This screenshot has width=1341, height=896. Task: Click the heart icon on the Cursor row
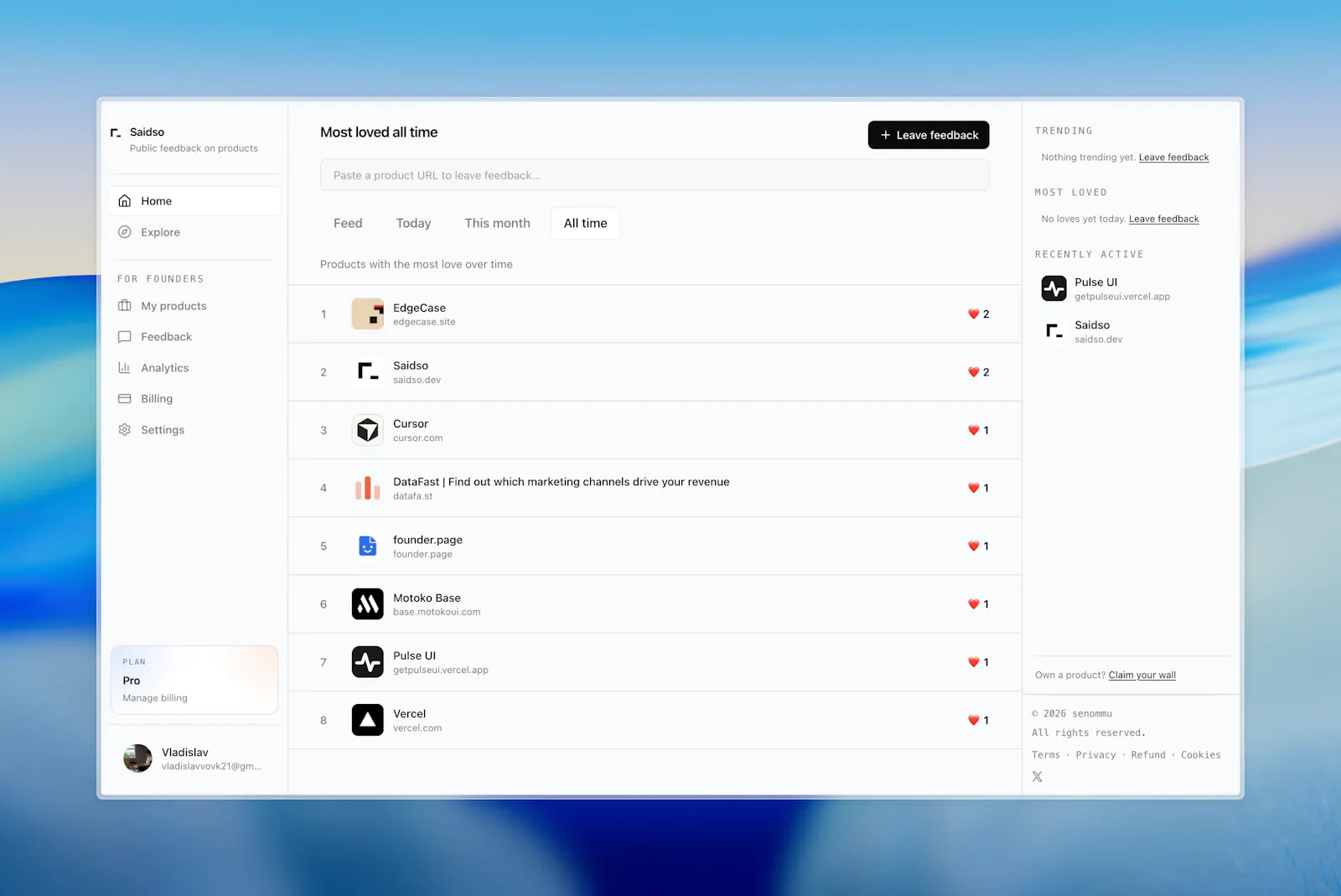tap(974, 430)
